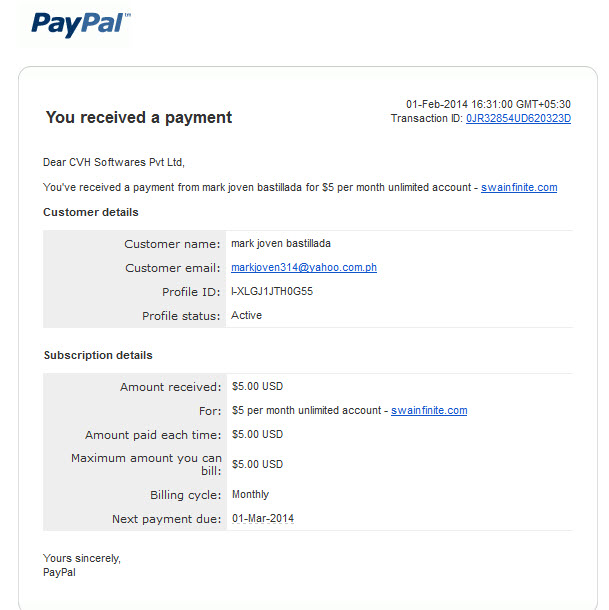This screenshot has height=610, width=609.
Task: Click the Active profile status value
Action: click(x=246, y=315)
